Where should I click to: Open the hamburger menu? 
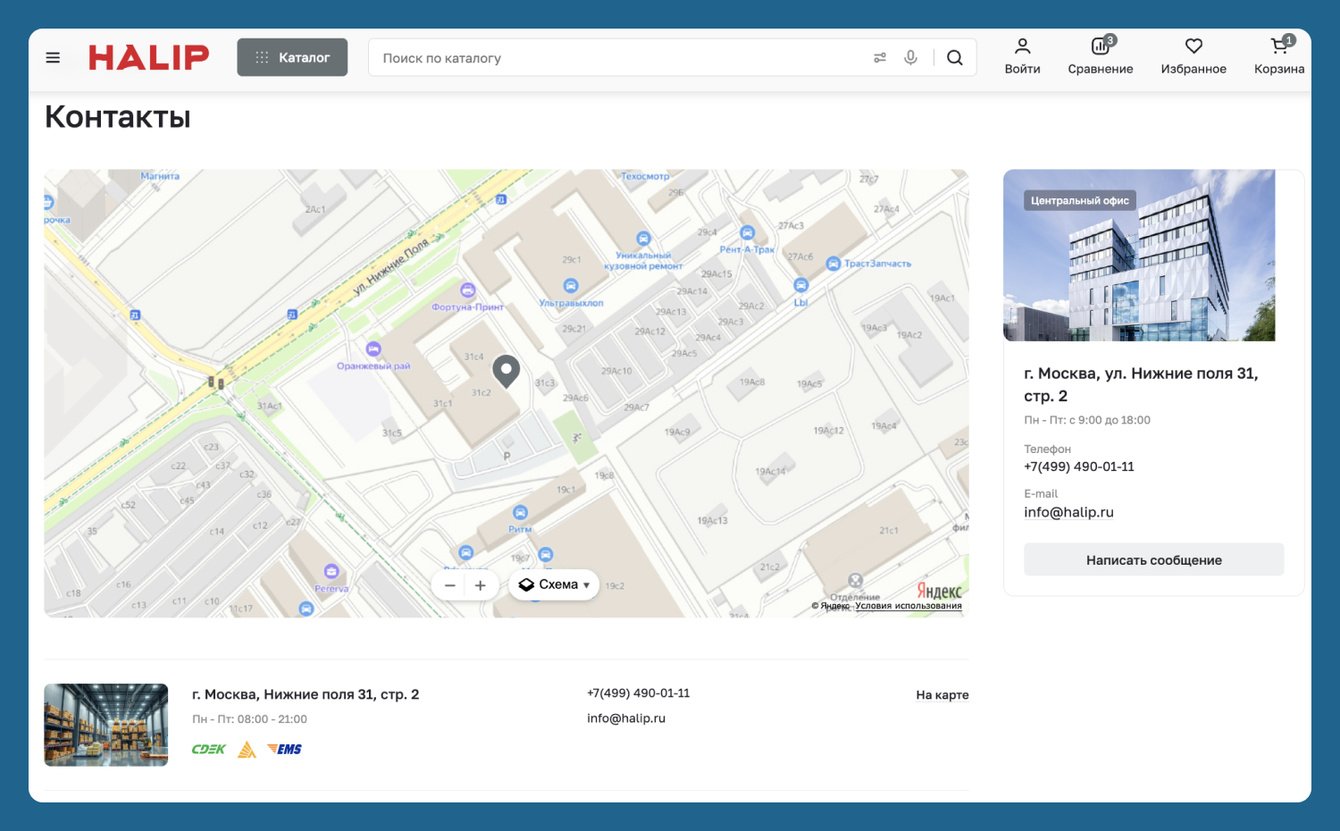tap(53, 58)
